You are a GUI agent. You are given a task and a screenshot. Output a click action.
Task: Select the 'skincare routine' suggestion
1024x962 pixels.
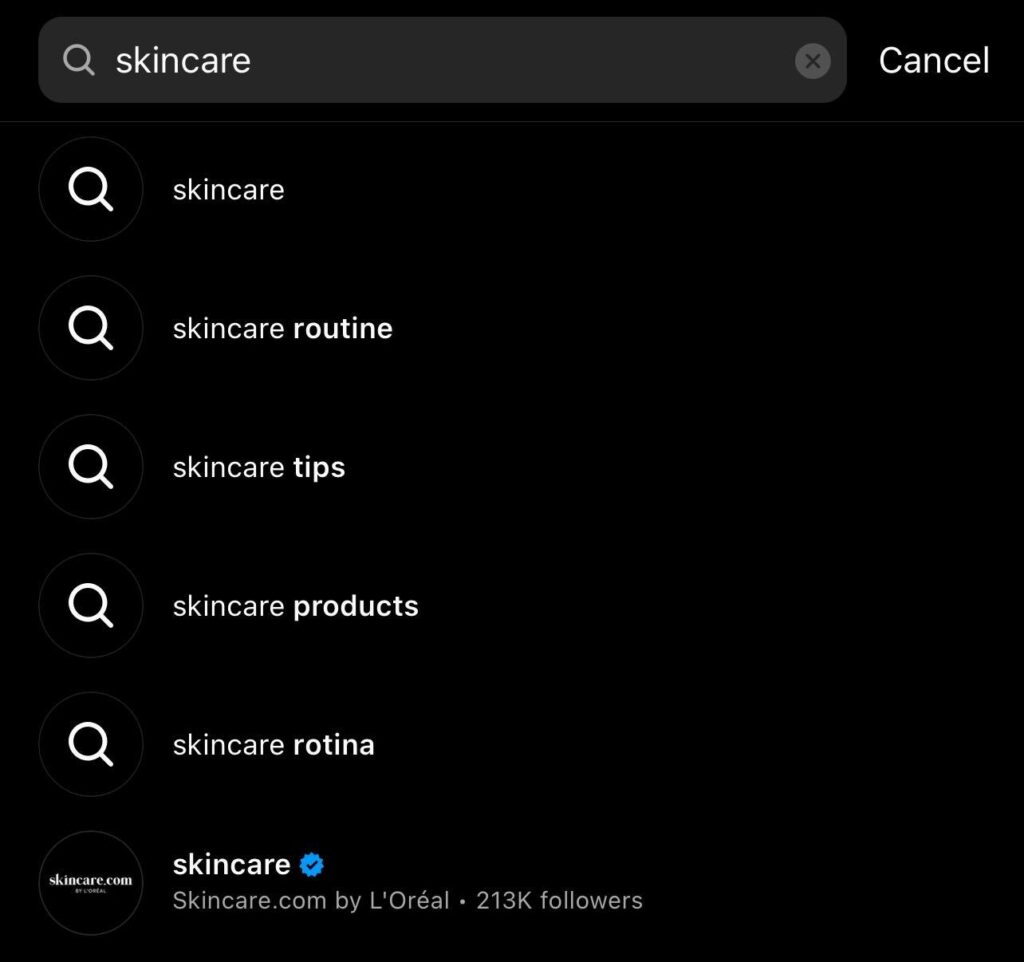click(282, 328)
